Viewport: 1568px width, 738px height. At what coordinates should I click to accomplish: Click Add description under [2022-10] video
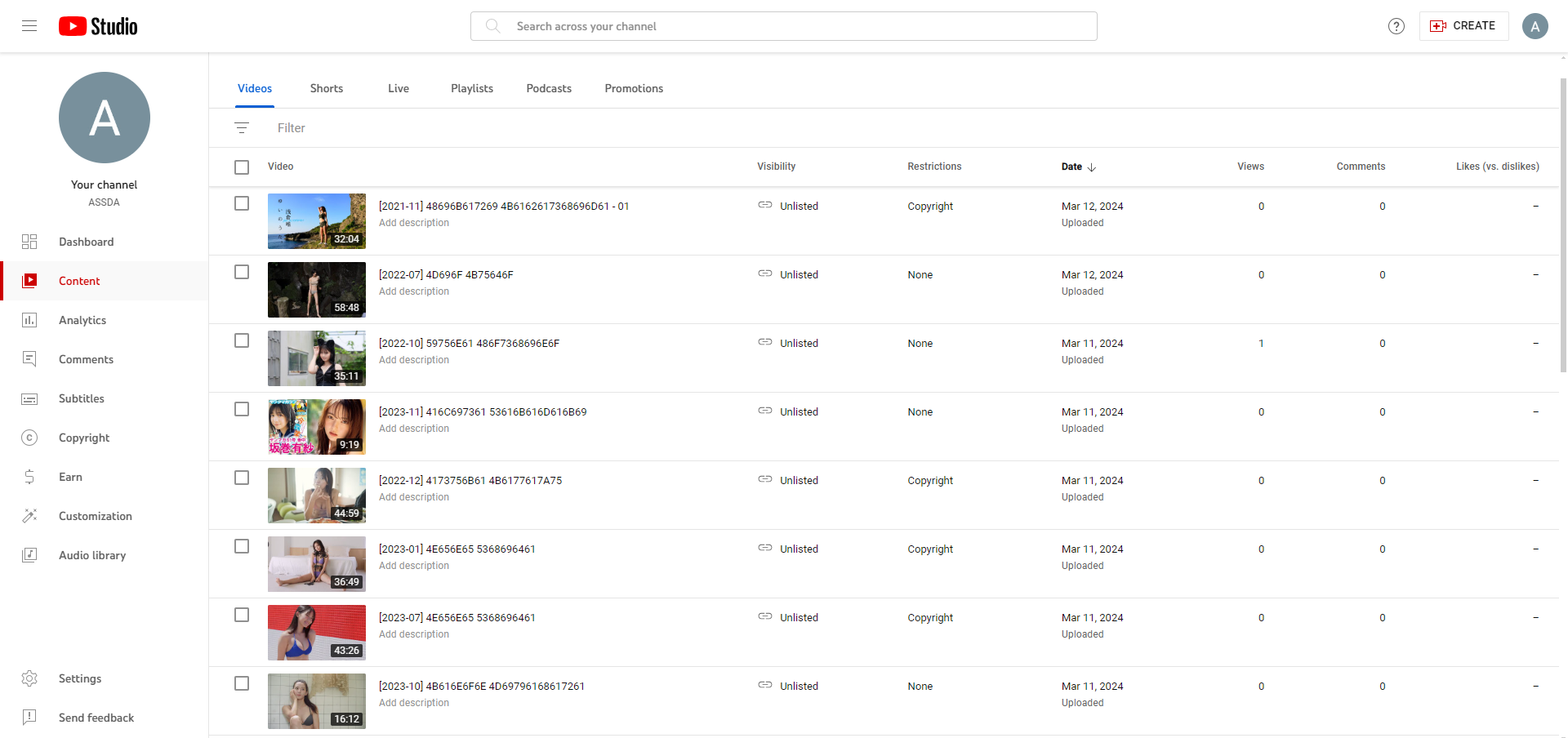coord(414,360)
